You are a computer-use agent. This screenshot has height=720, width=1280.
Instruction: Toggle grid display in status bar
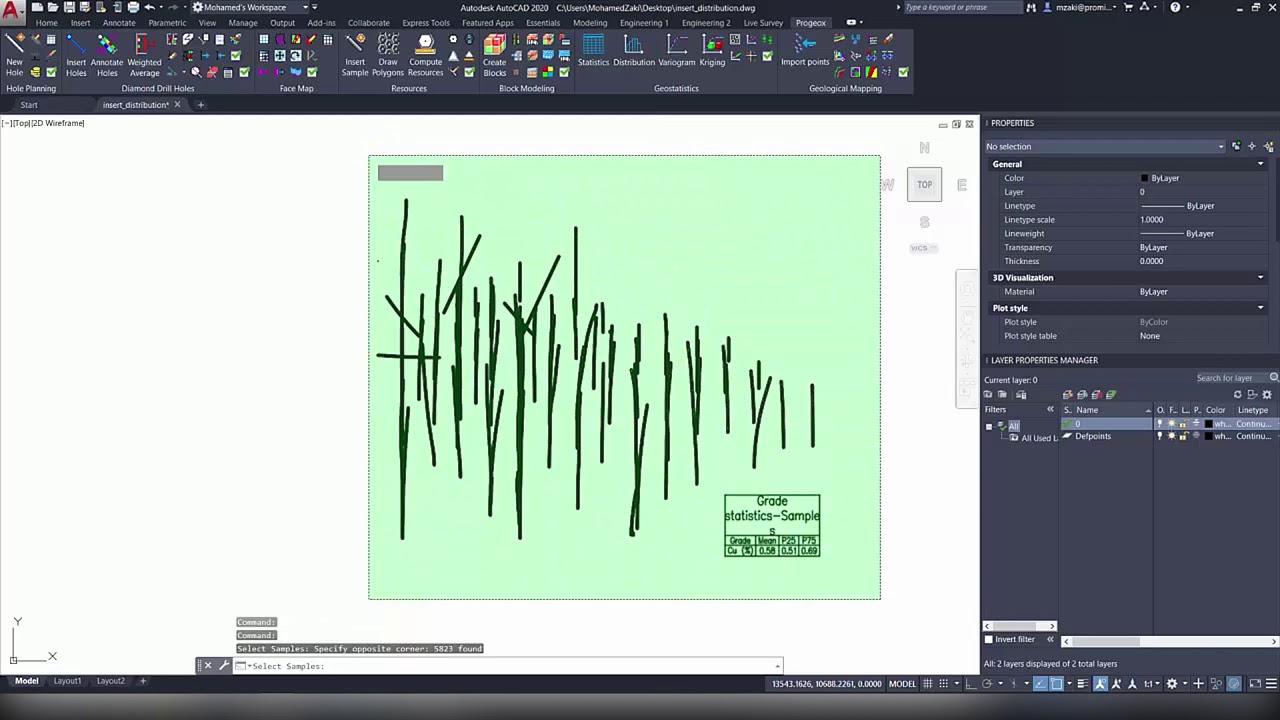pyautogui.click(x=928, y=684)
